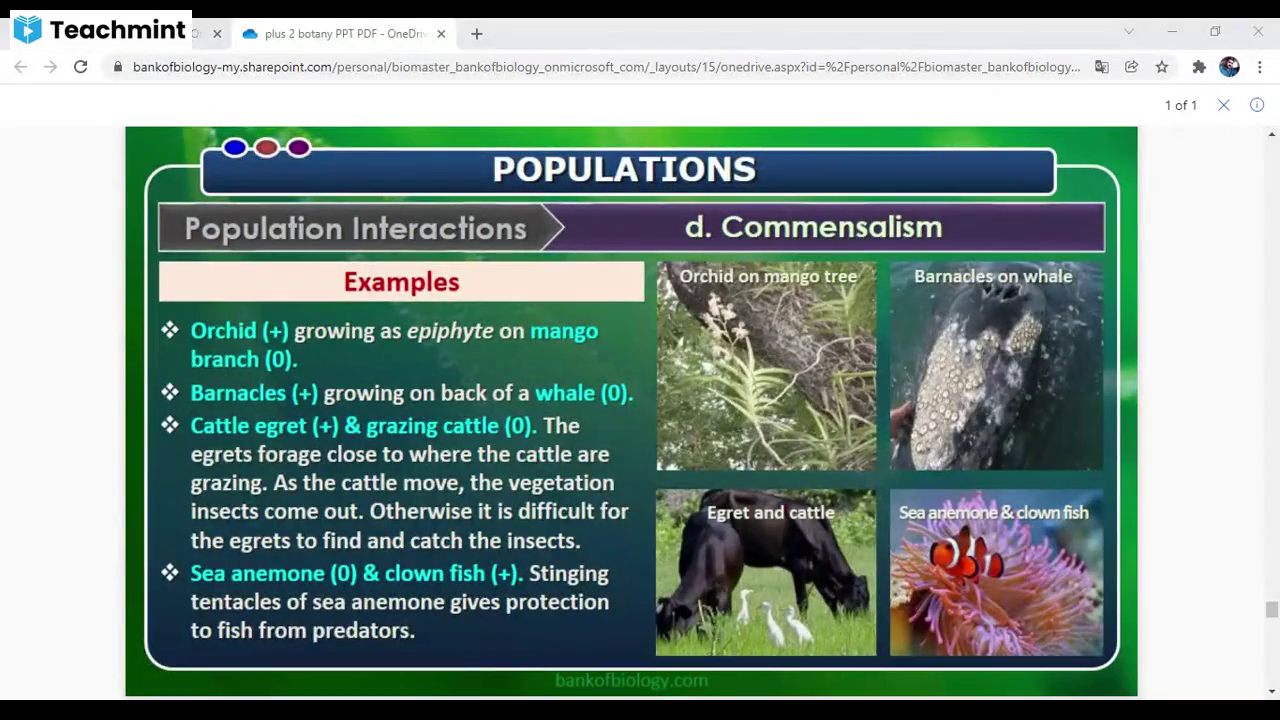
Task: Click the Egret and cattle photo
Action: pos(766,572)
